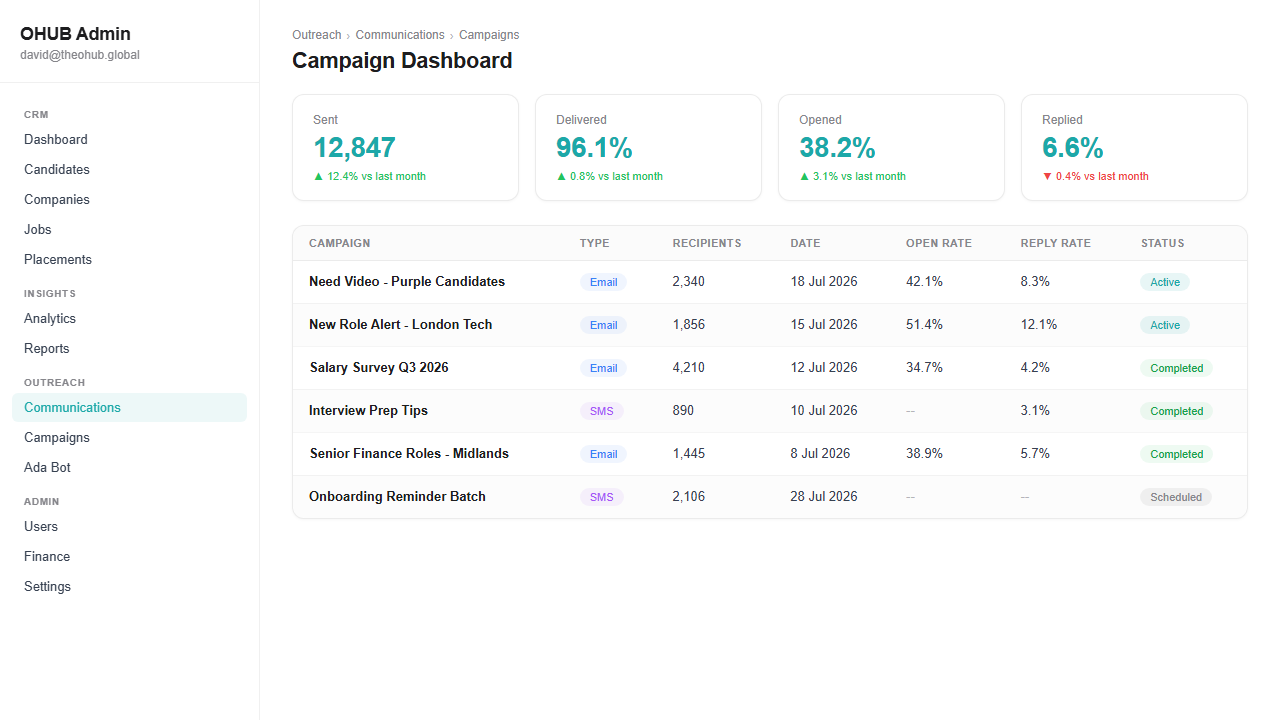Click Campaigns breadcrumb item
The height and width of the screenshot is (720, 1280).
pyautogui.click(x=489, y=35)
